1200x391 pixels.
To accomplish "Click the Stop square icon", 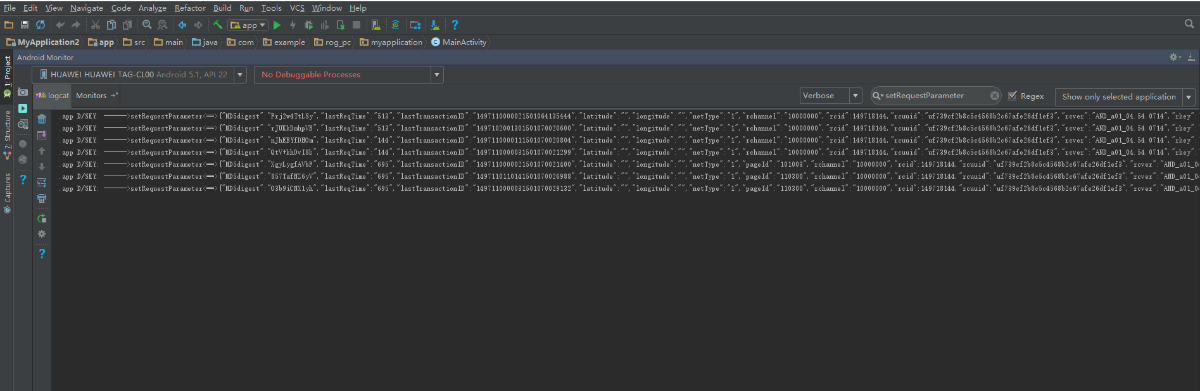I will tap(356, 25).
